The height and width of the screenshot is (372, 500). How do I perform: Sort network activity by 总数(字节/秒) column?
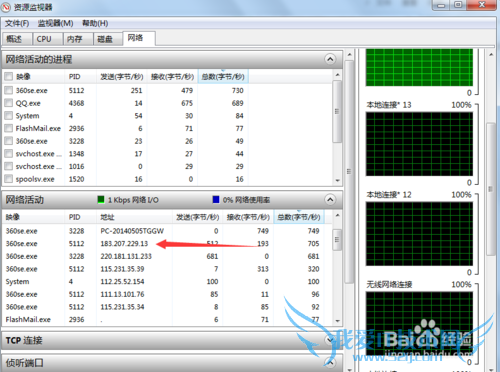[299, 217]
